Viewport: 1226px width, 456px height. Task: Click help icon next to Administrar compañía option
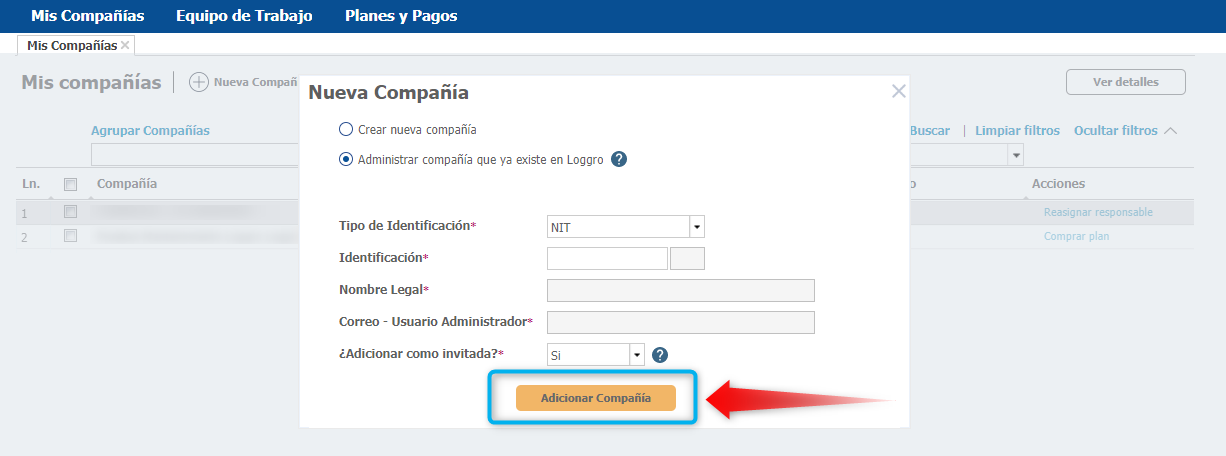tap(619, 159)
